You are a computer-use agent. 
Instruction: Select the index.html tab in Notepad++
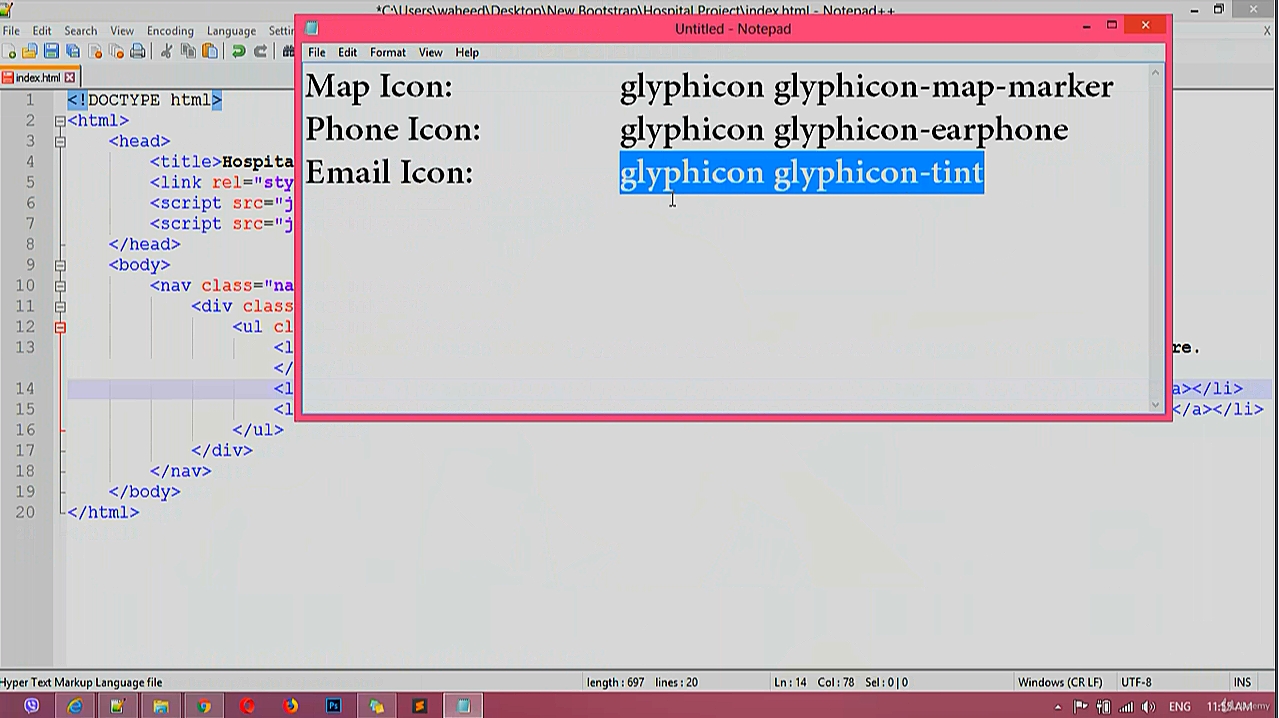coord(38,77)
